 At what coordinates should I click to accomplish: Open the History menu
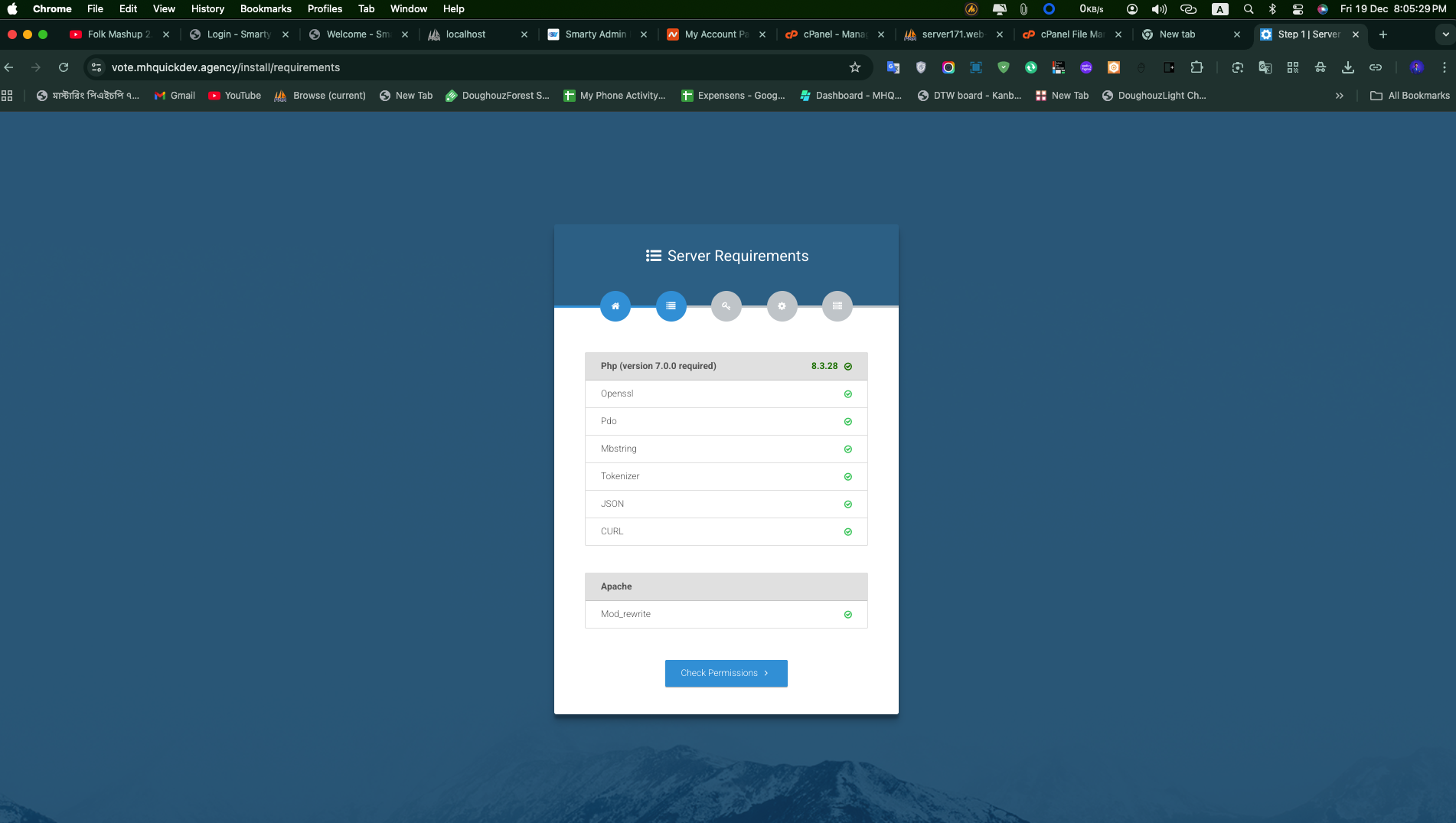[207, 9]
